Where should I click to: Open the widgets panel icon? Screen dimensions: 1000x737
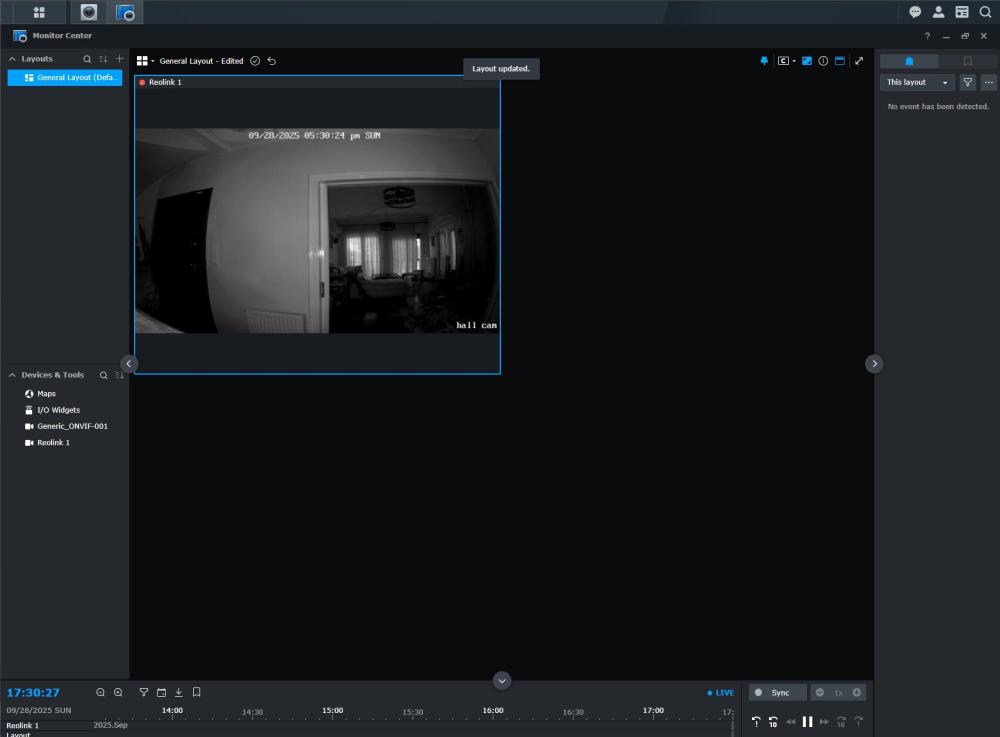coord(962,12)
